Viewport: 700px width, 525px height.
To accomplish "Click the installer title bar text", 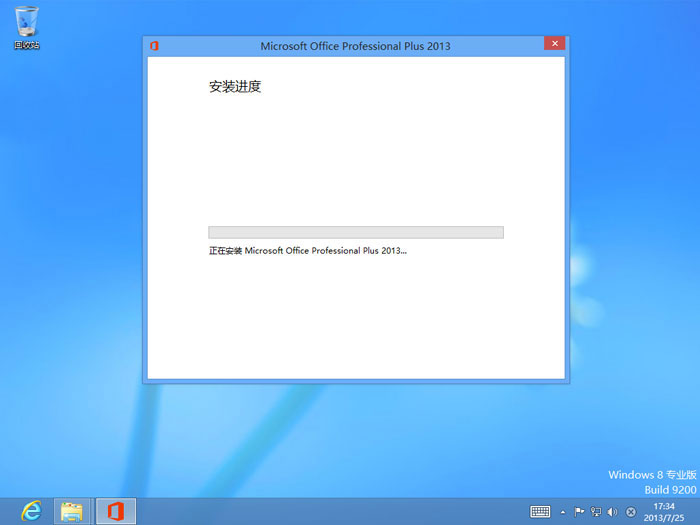I will coord(355,46).
